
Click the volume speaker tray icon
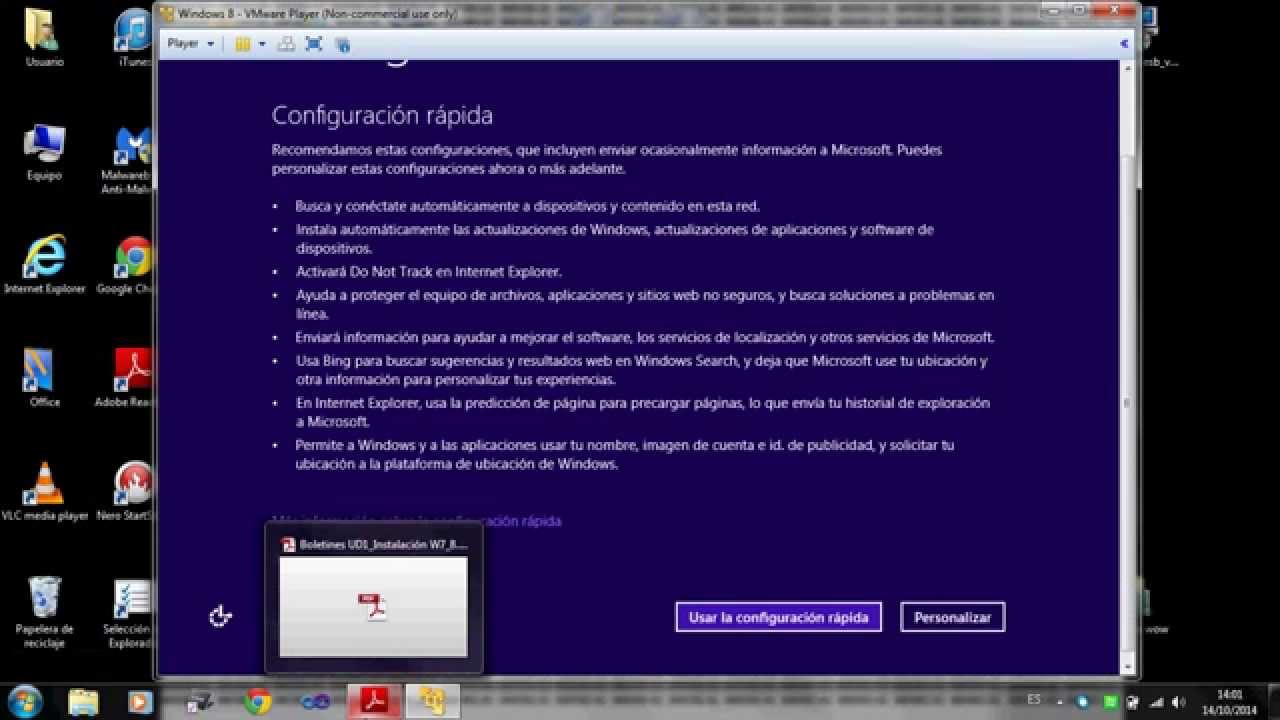coord(1177,702)
